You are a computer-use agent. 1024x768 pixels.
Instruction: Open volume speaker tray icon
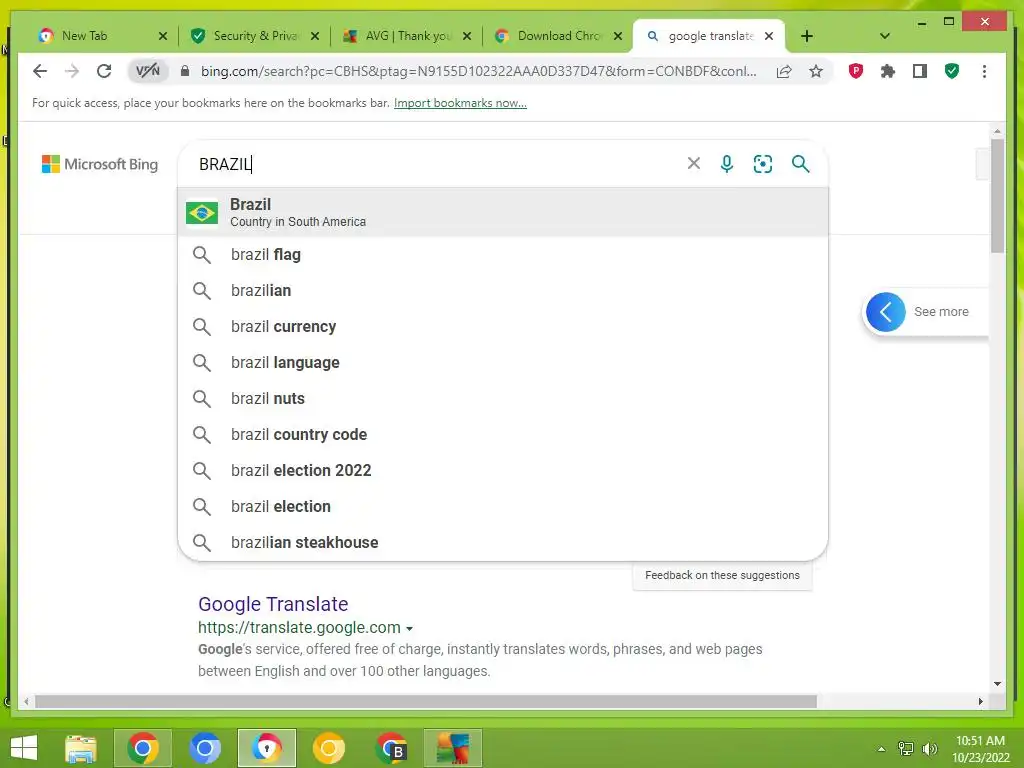tap(929, 748)
